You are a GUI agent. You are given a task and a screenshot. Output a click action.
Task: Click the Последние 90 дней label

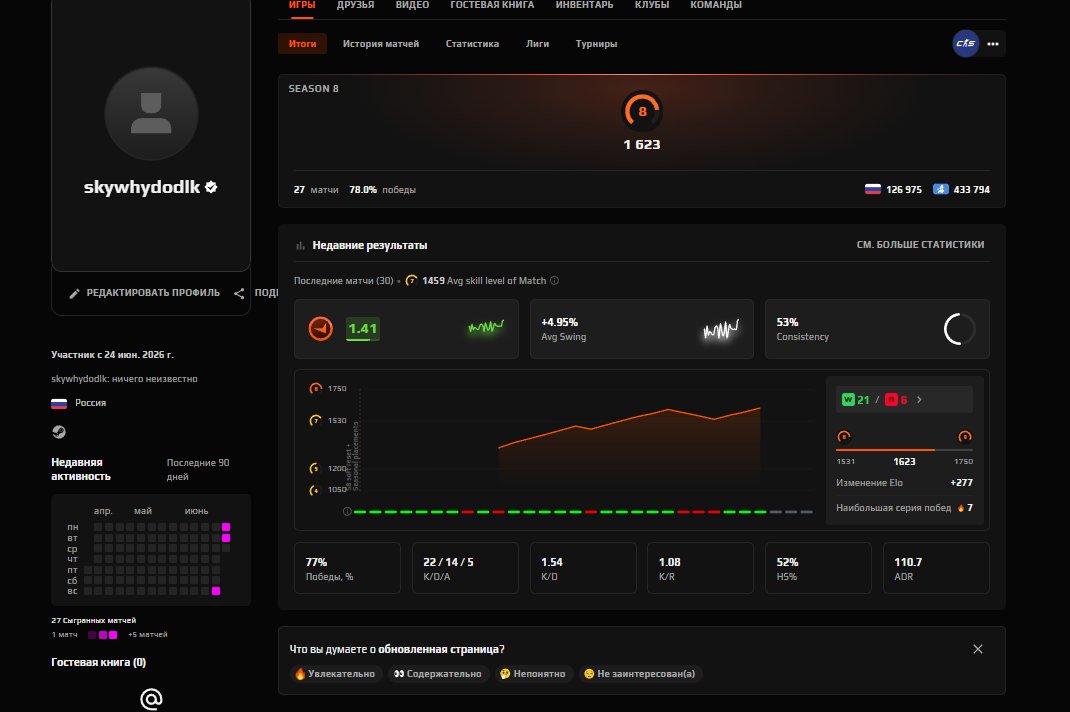point(198,470)
